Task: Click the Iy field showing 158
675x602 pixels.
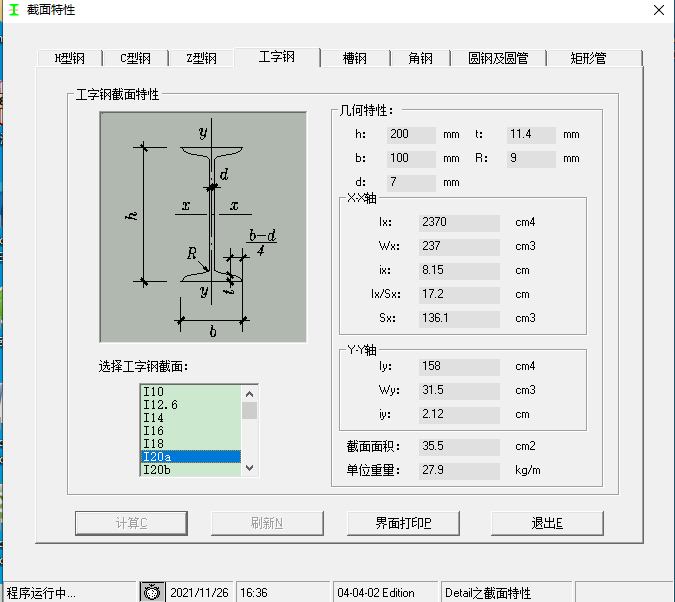Action: 459,366
